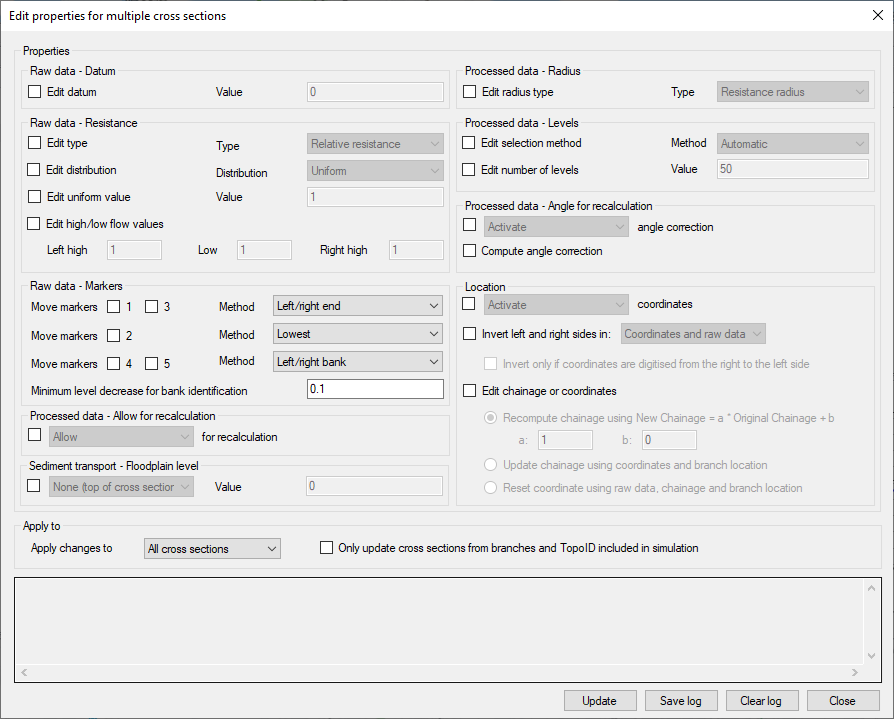The height and width of the screenshot is (719, 894).
Task: Click the Close button
Action: click(843, 701)
